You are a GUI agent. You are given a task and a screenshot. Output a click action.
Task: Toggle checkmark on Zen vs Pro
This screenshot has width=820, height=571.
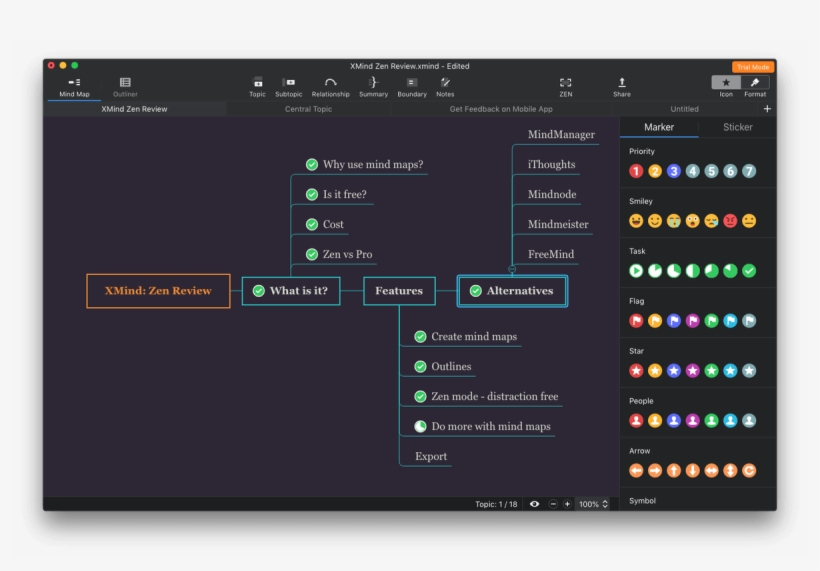click(312, 254)
